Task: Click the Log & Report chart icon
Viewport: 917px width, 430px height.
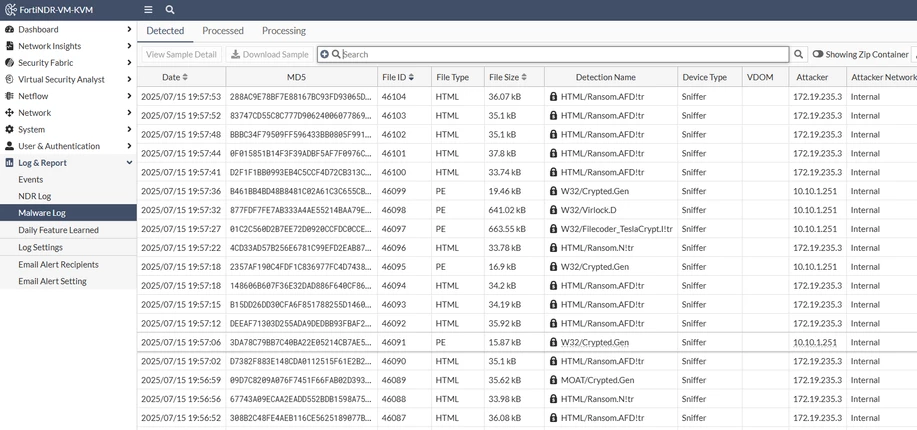Action: (9, 163)
